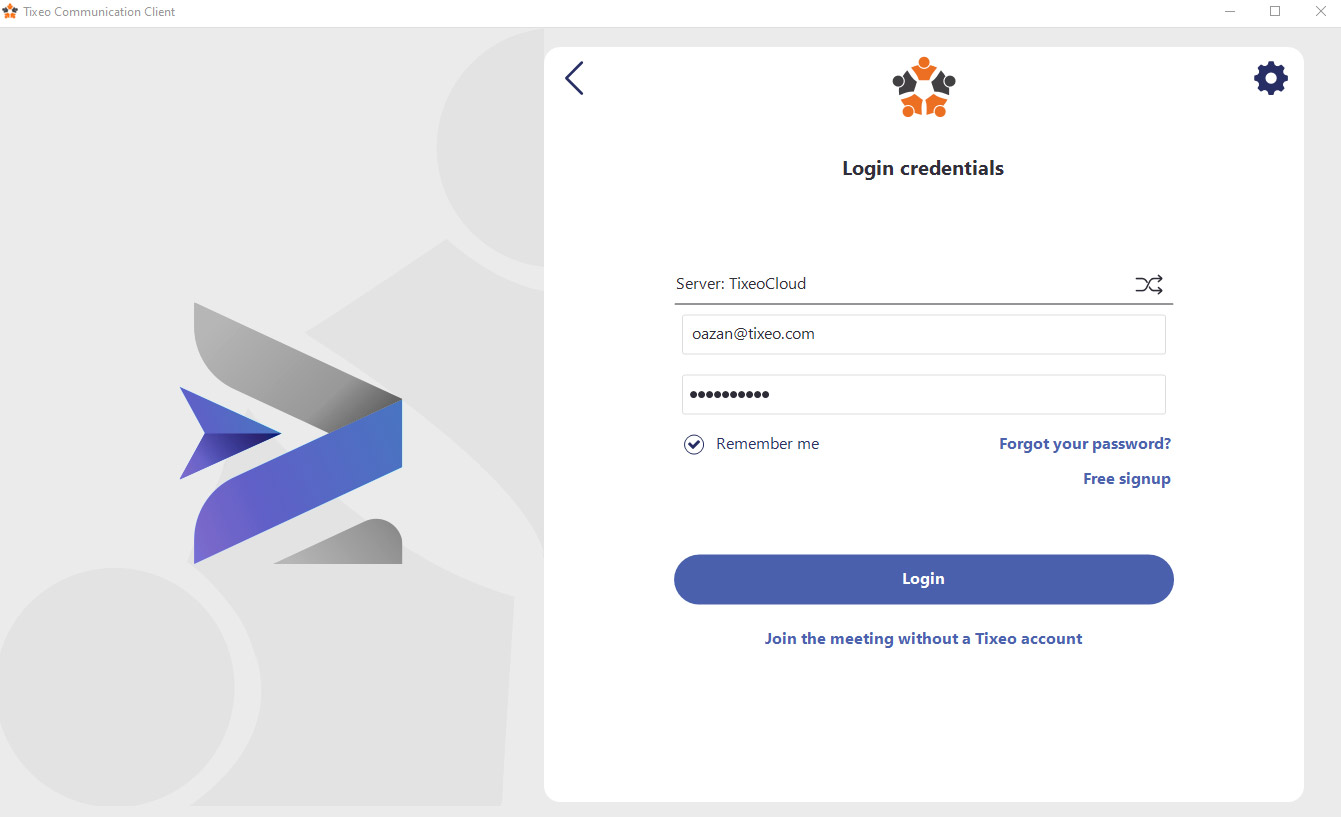Join the meeting without a Tixeo account
1341x817 pixels.
point(923,639)
